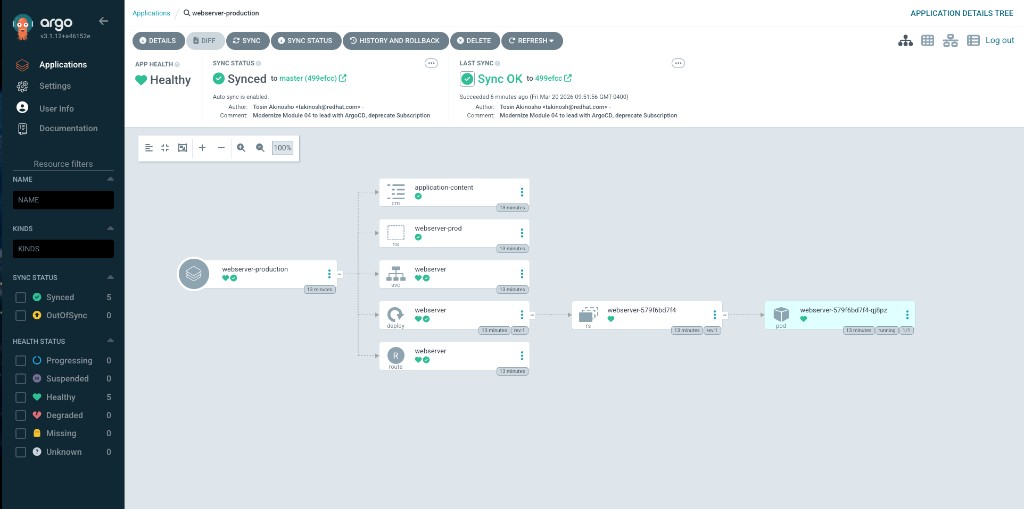Switch to the network view icon
Screen dimensions: 1024x509
pos(951,40)
